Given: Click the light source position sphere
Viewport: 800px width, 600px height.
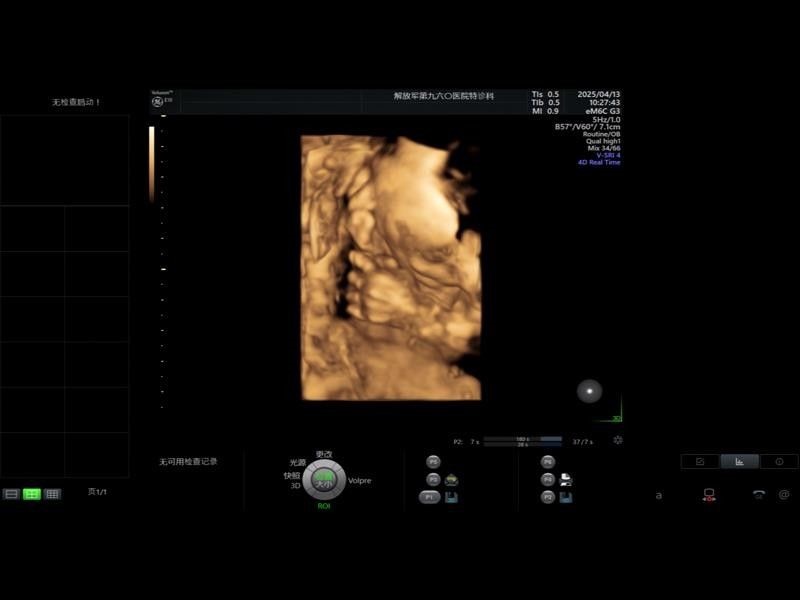Looking at the screenshot, I should click(589, 391).
